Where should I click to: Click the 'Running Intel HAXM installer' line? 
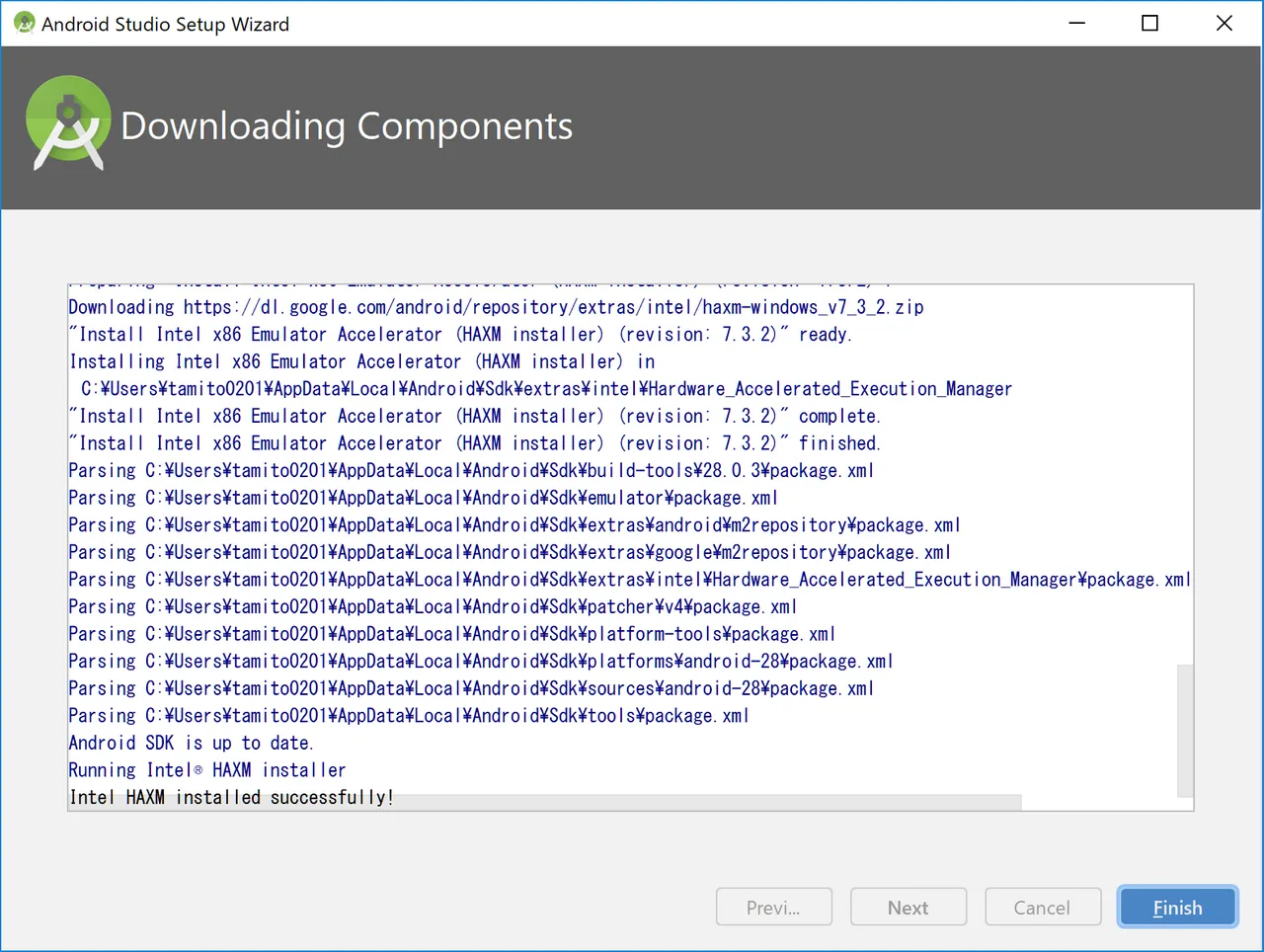click(207, 769)
